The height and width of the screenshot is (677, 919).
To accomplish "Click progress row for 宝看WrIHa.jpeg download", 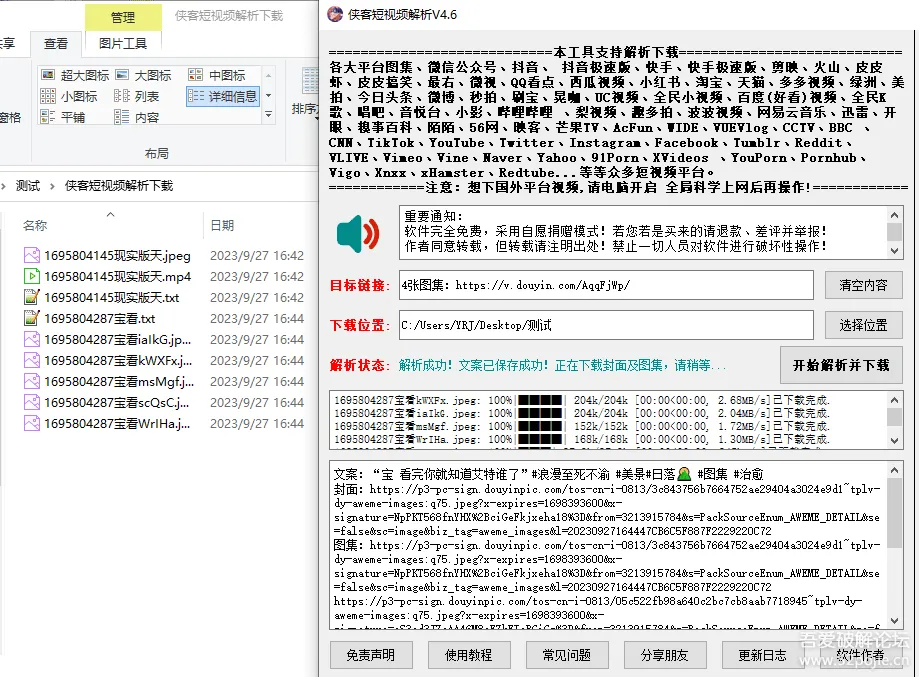I will pyautogui.click(x=581, y=439).
